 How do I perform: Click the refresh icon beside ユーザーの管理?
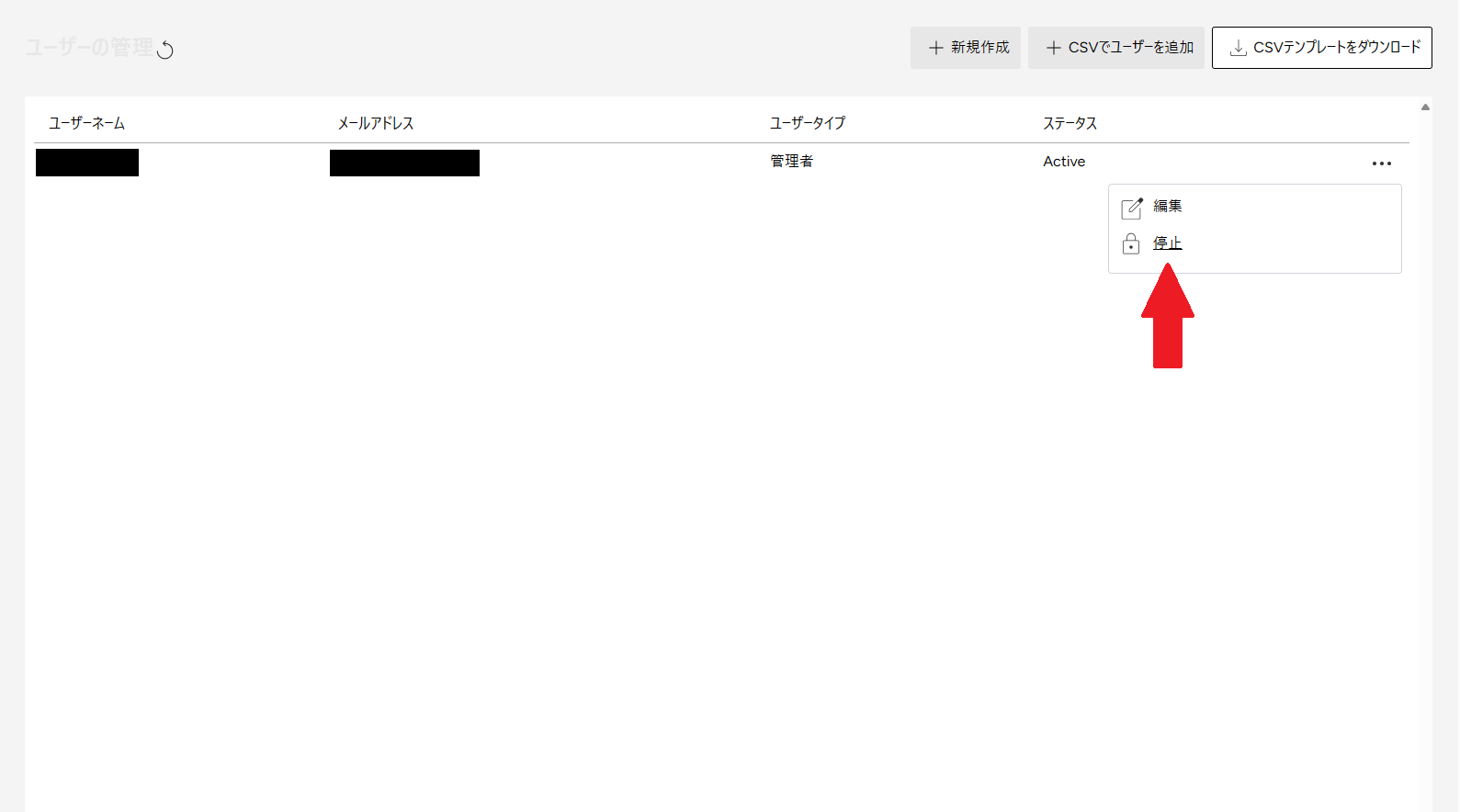tap(165, 50)
